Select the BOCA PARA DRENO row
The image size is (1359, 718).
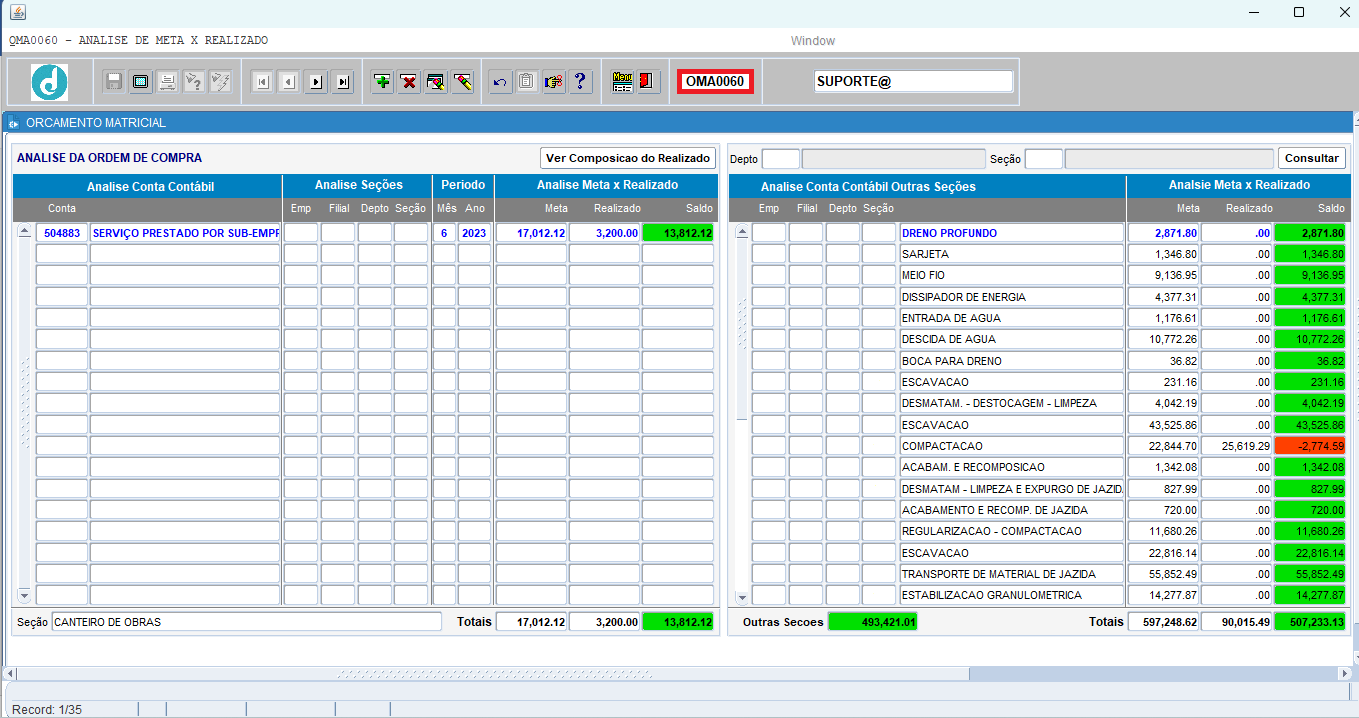1012,361
